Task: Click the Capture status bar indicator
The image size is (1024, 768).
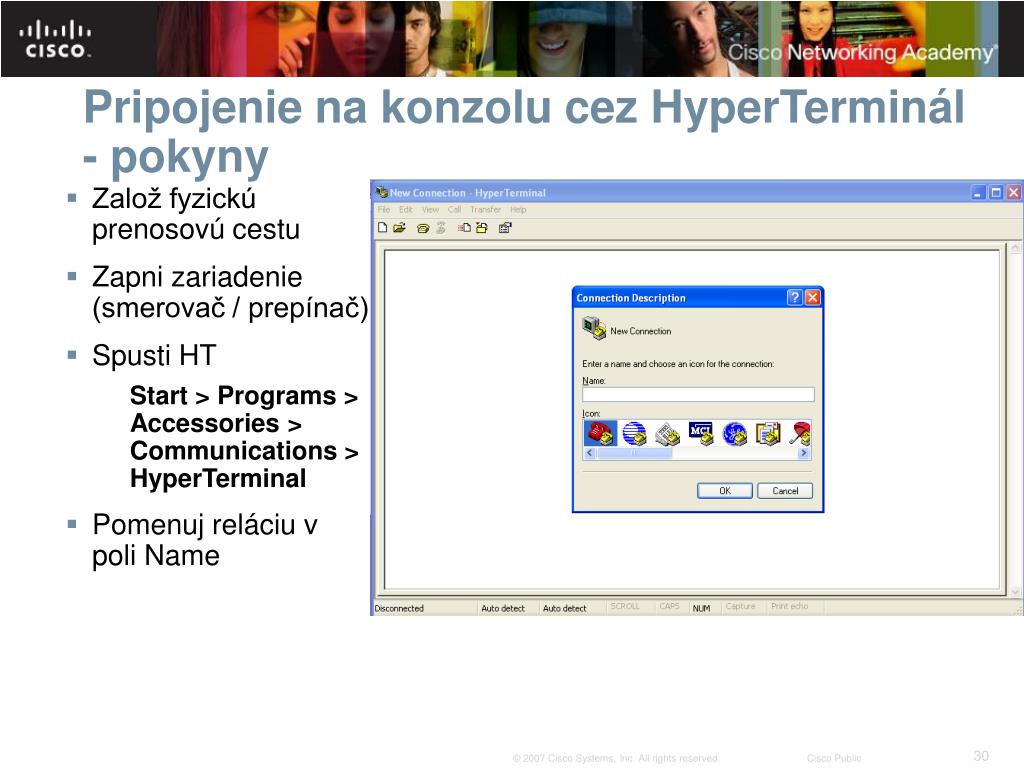Action: (x=740, y=607)
